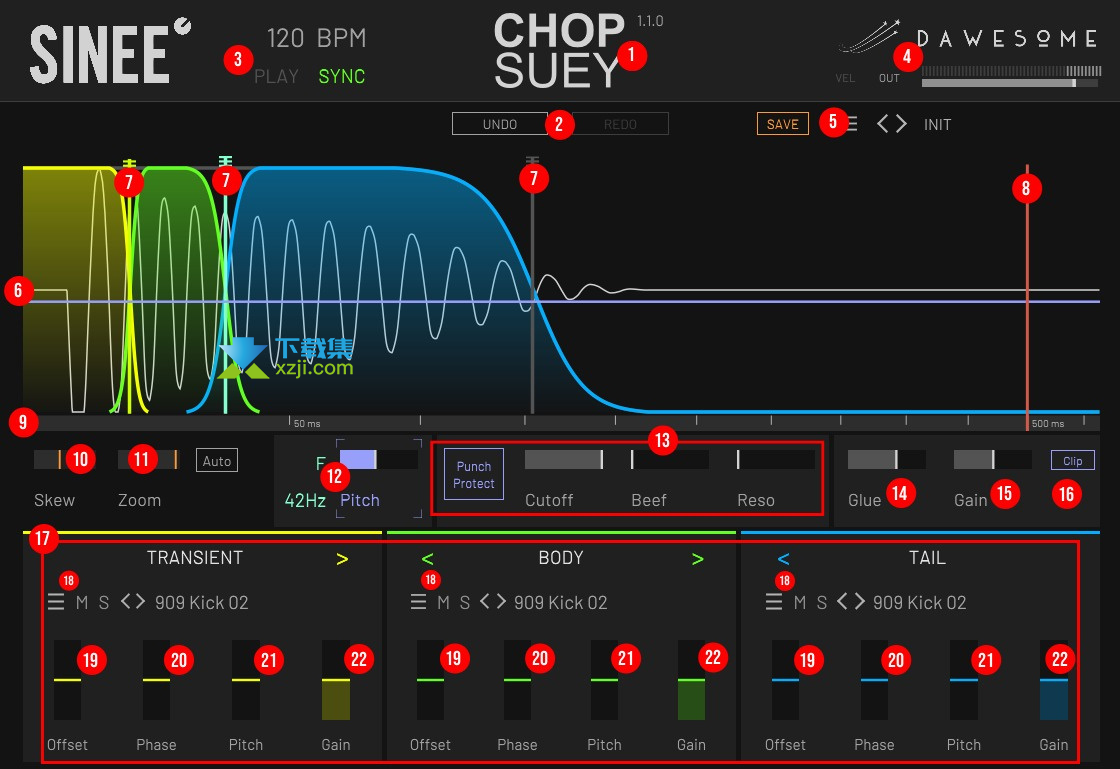Click the red vertical length marker line

point(1027,296)
